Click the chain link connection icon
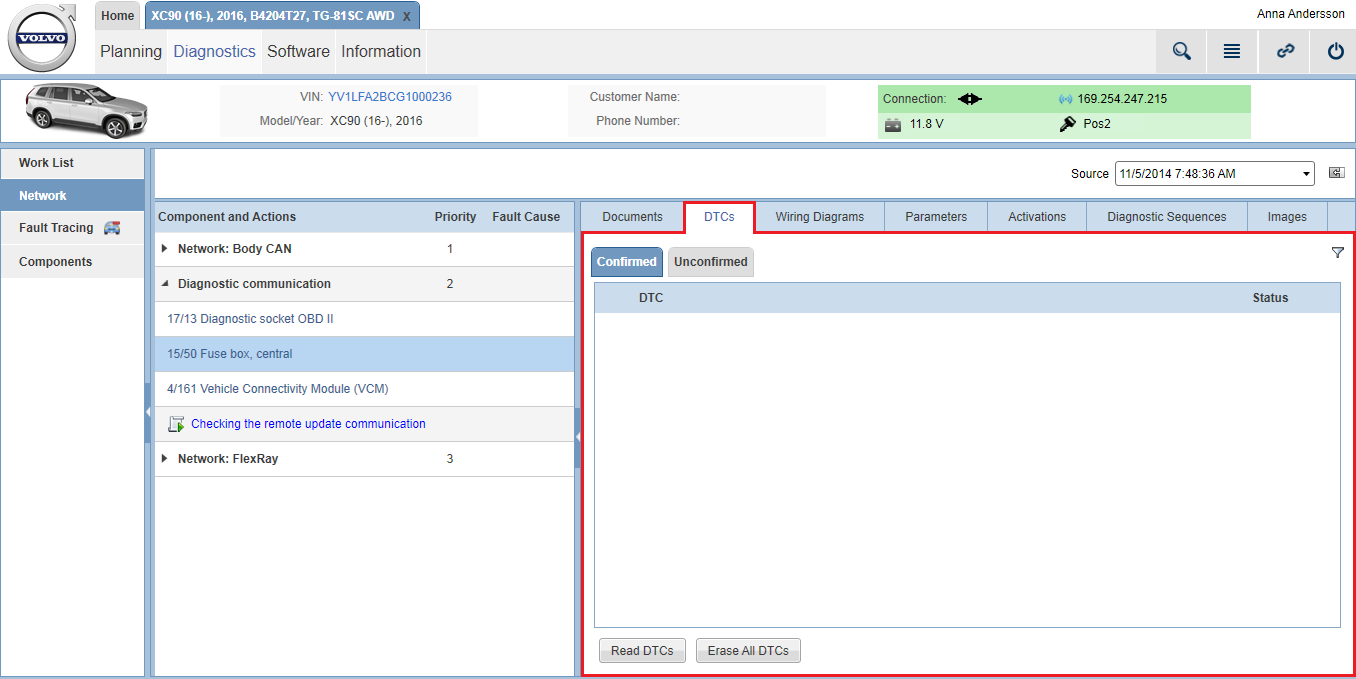 coord(1286,51)
